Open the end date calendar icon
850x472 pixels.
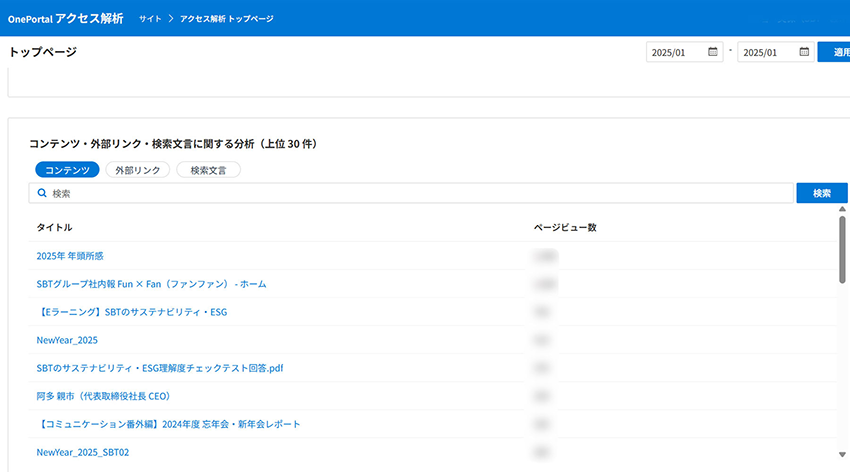point(803,52)
